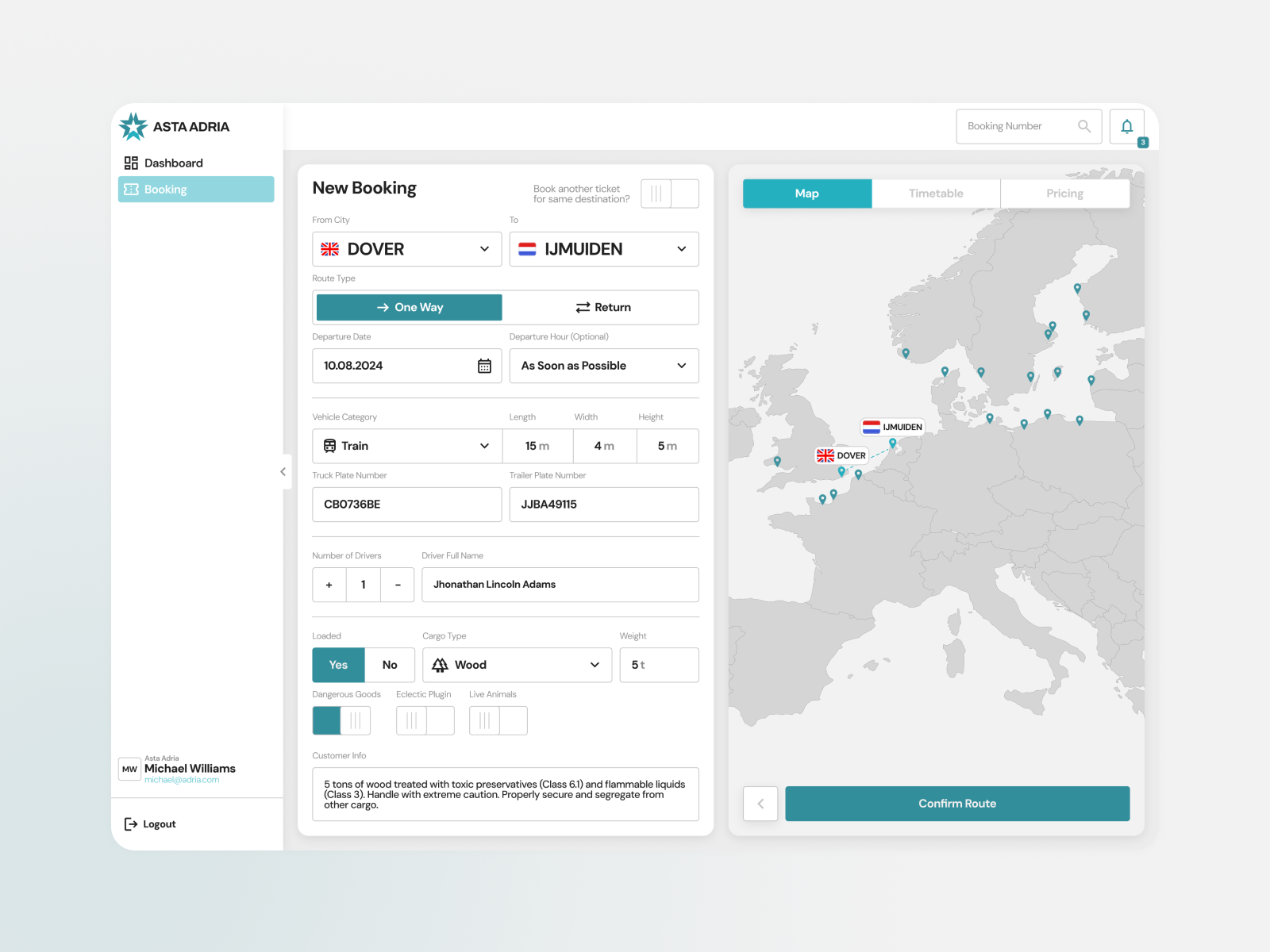The height and width of the screenshot is (952, 1270).
Task: Toggle Live Animals switch
Action: click(x=498, y=720)
